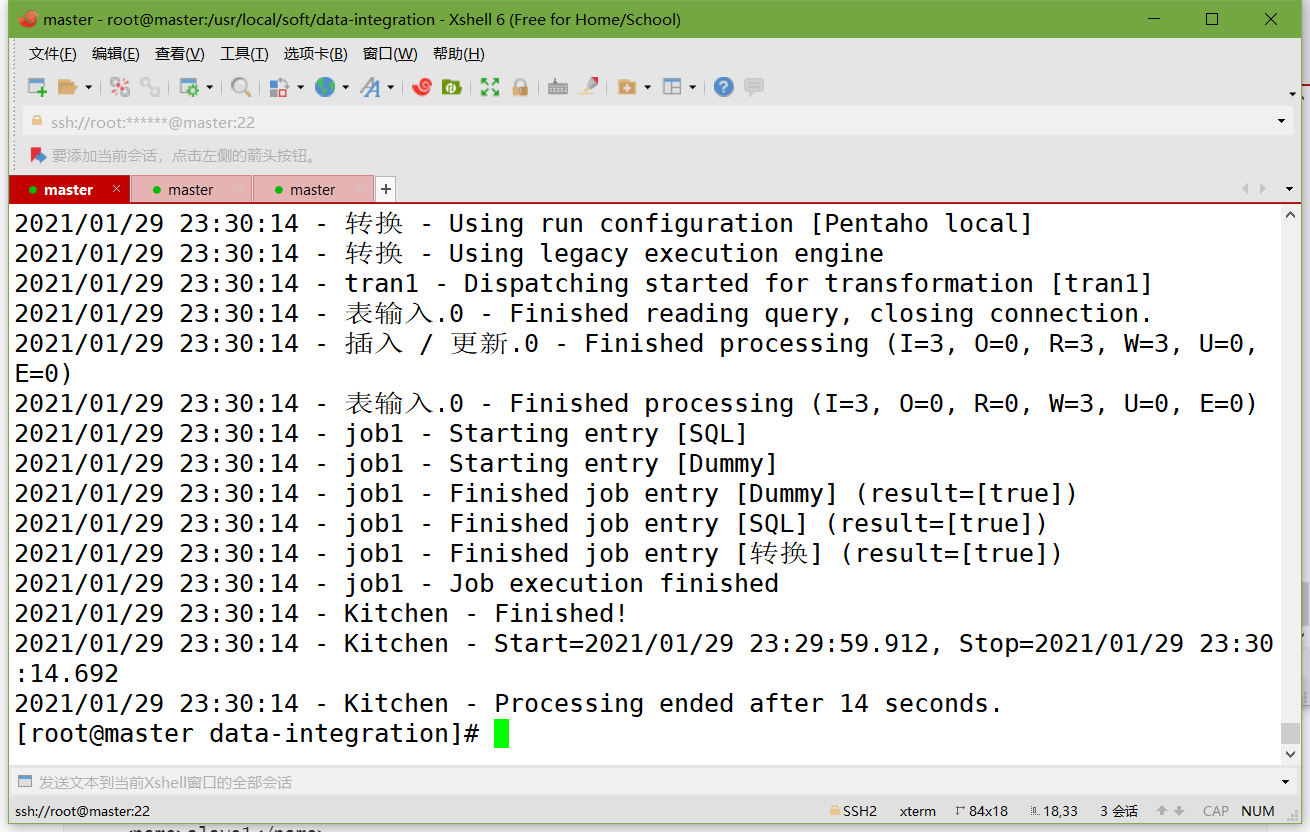Viewport: 1310px width, 832px height.
Task: Open Help with the blue question icon
Action: (724, 87)
